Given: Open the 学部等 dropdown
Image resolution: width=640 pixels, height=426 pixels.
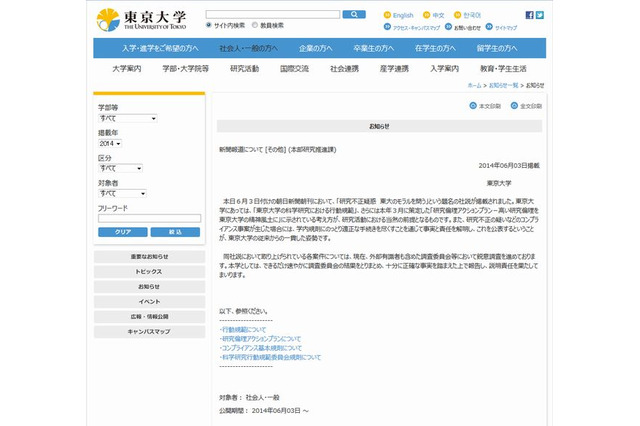Looking at the screenshot, I should tap(128, 118).
